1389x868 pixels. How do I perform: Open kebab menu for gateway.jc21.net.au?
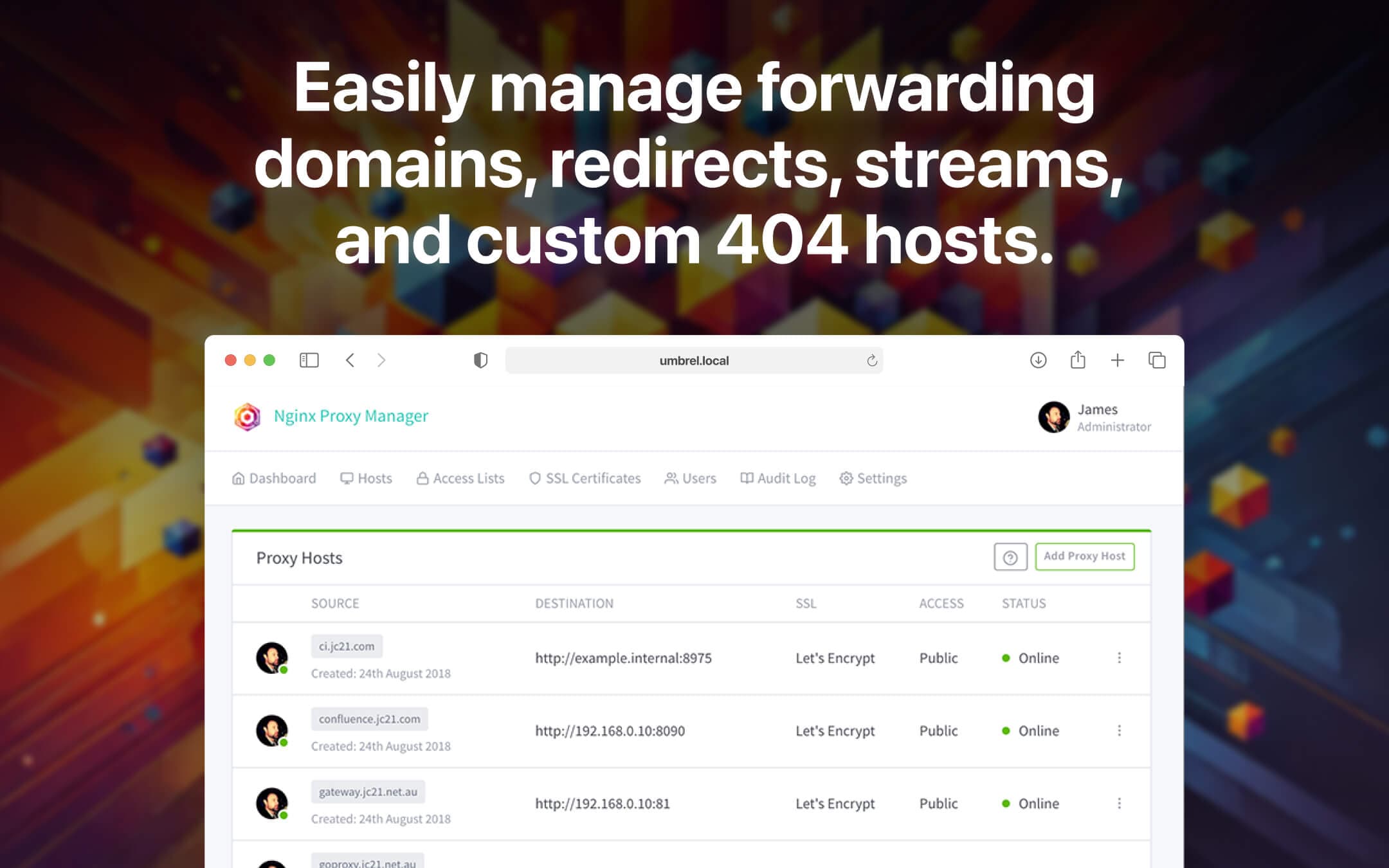(1120, 803)
